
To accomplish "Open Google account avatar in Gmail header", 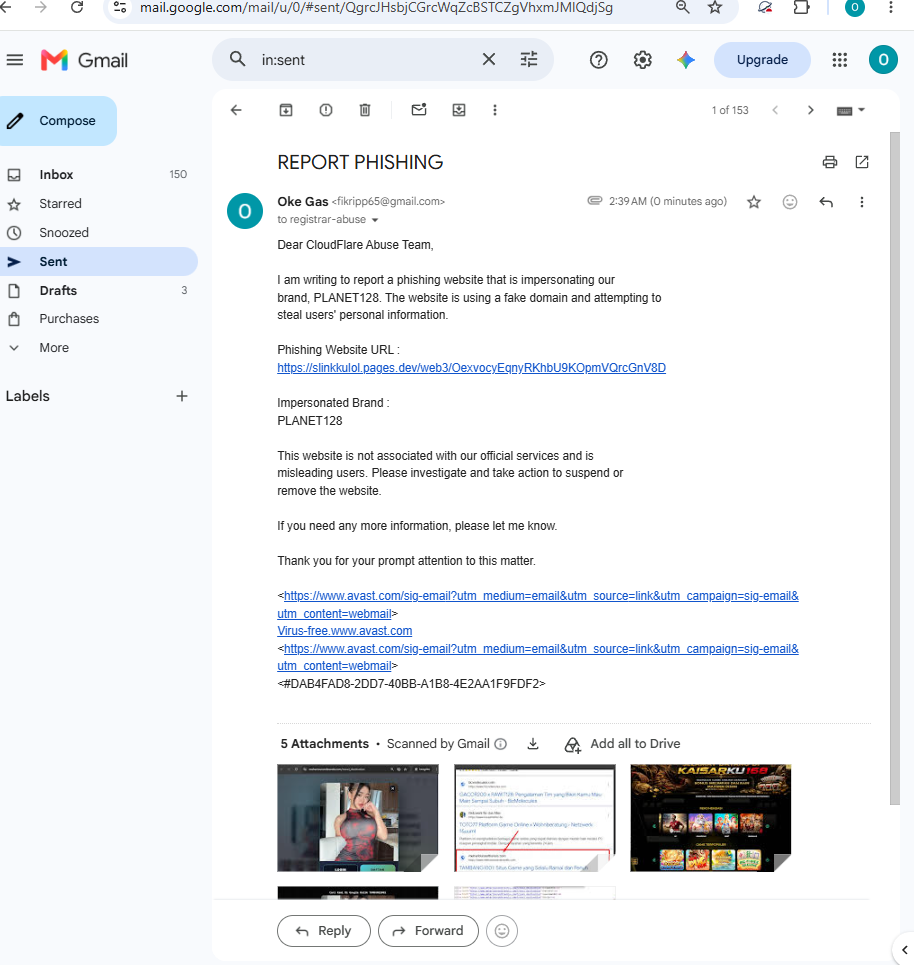I will click(x=883, y=60).
